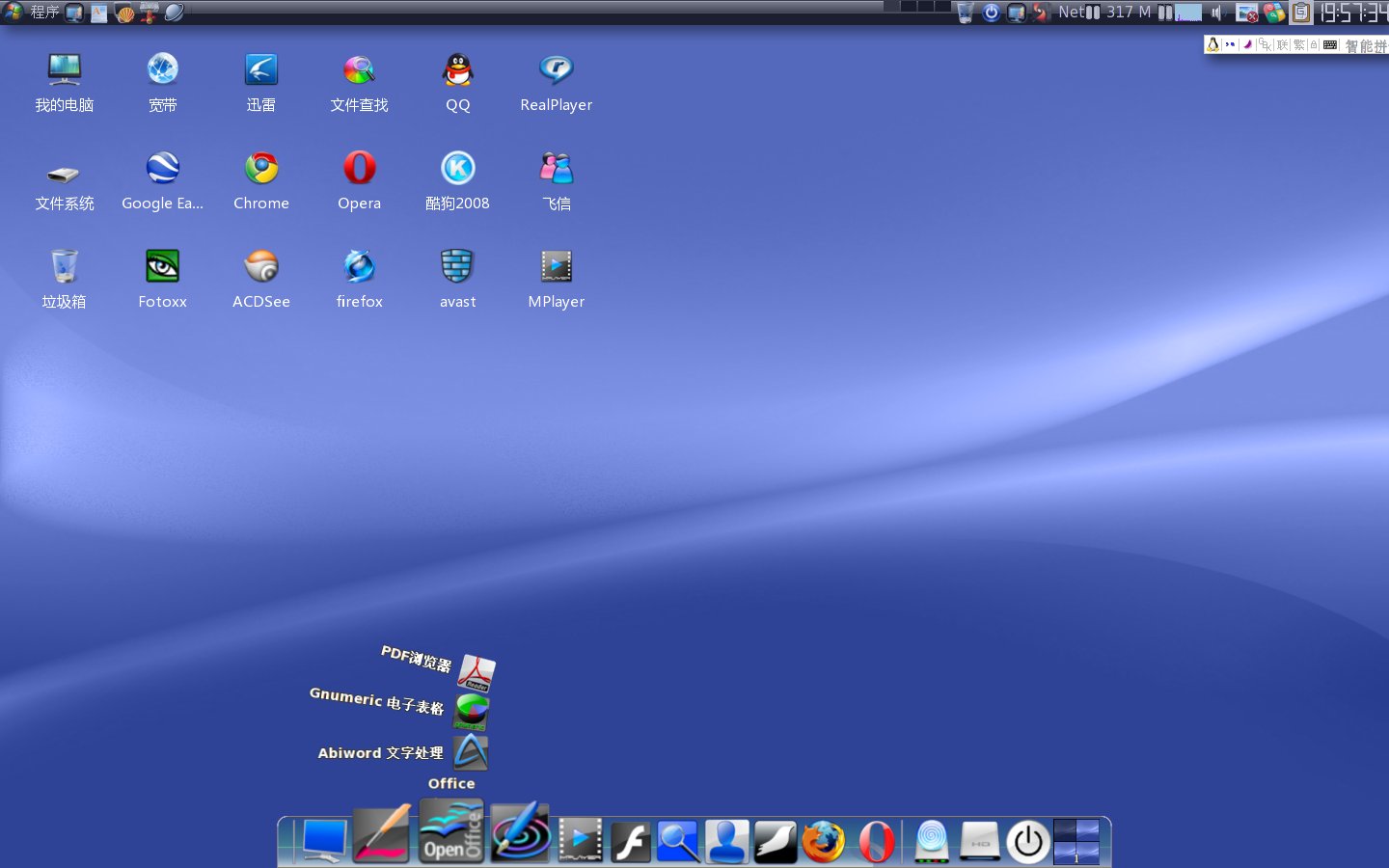This screenshot has width=1389, height=868.
Task: Open the planet browser launcher in the top panel
Action: 175,13
